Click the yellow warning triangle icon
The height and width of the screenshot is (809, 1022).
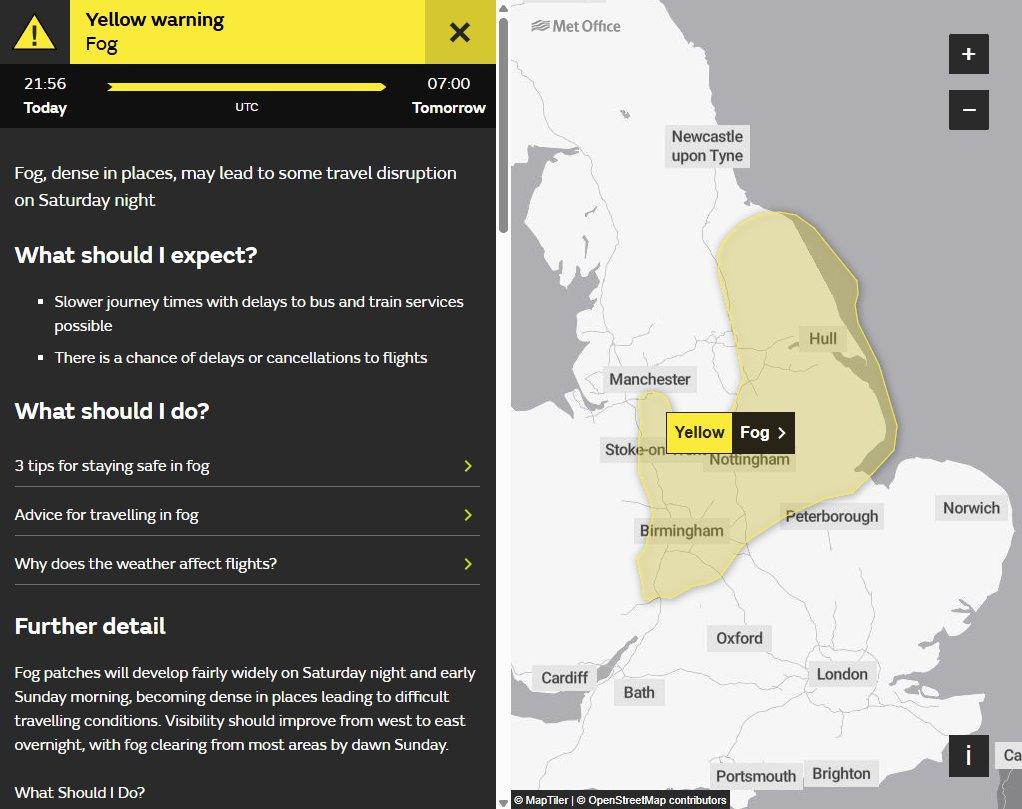pyautogui.click(x=35, y=32)
